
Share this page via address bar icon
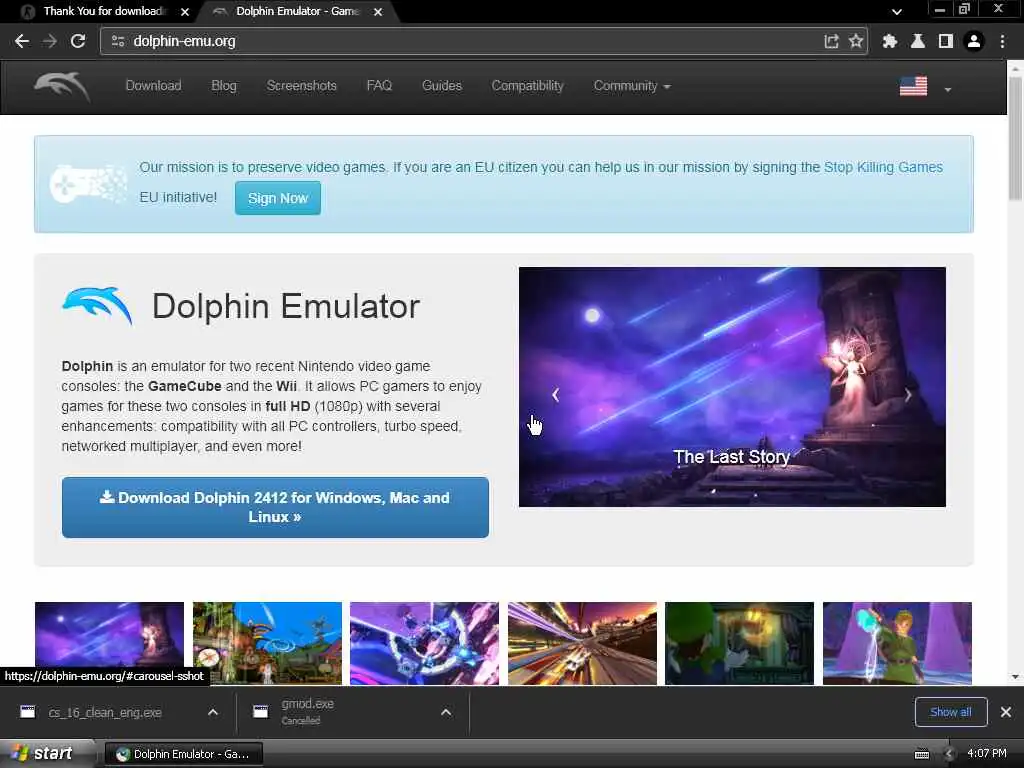[831, 41]
